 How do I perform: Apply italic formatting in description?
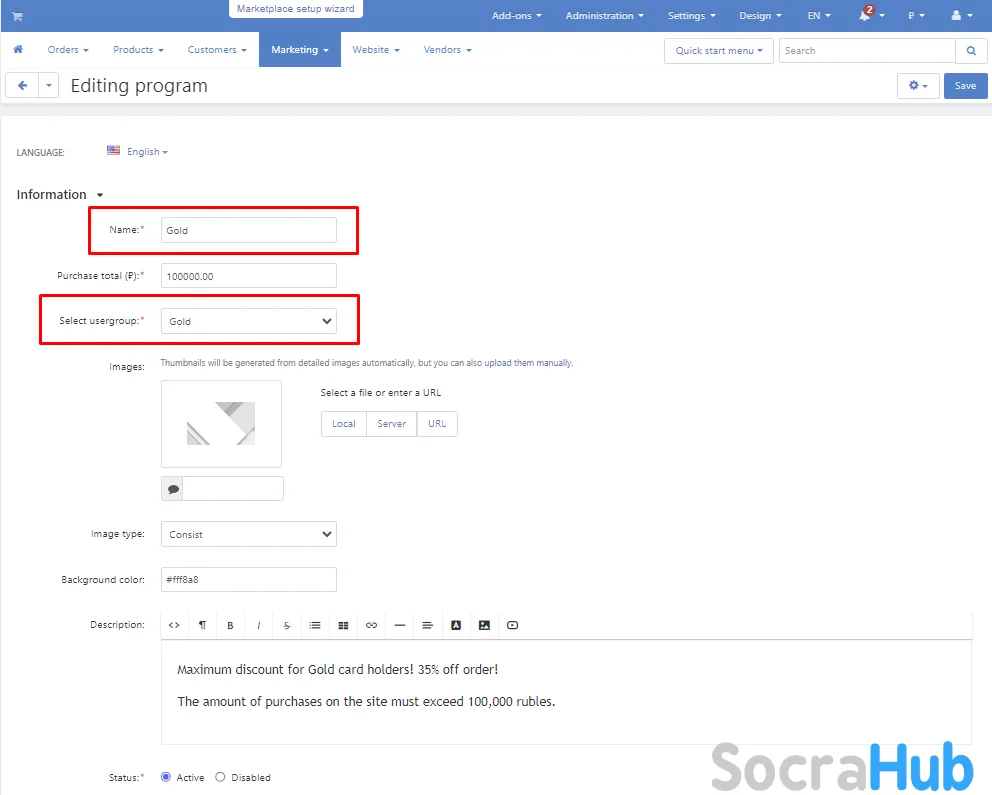259,626
